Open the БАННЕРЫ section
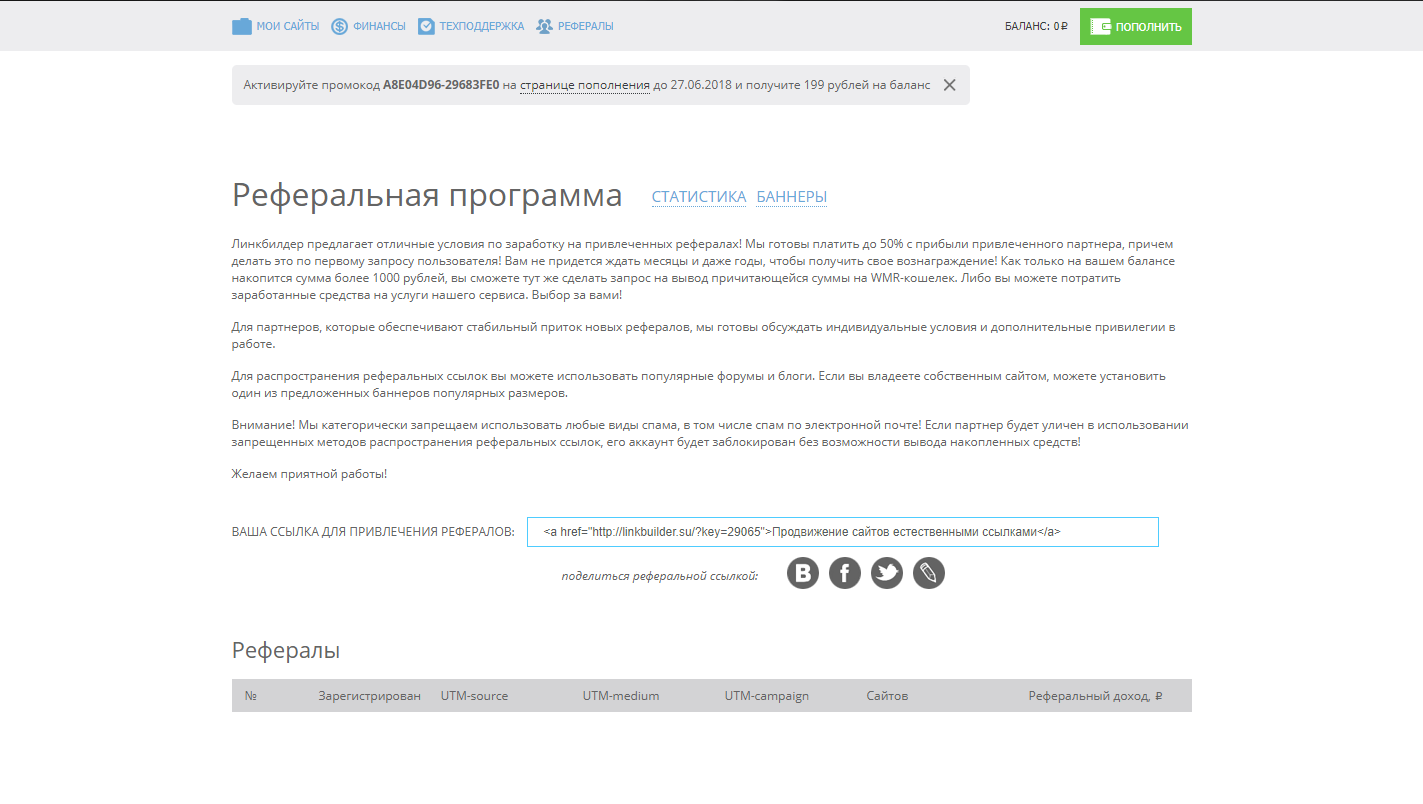1423x804 pixels. tap(791, 196)
